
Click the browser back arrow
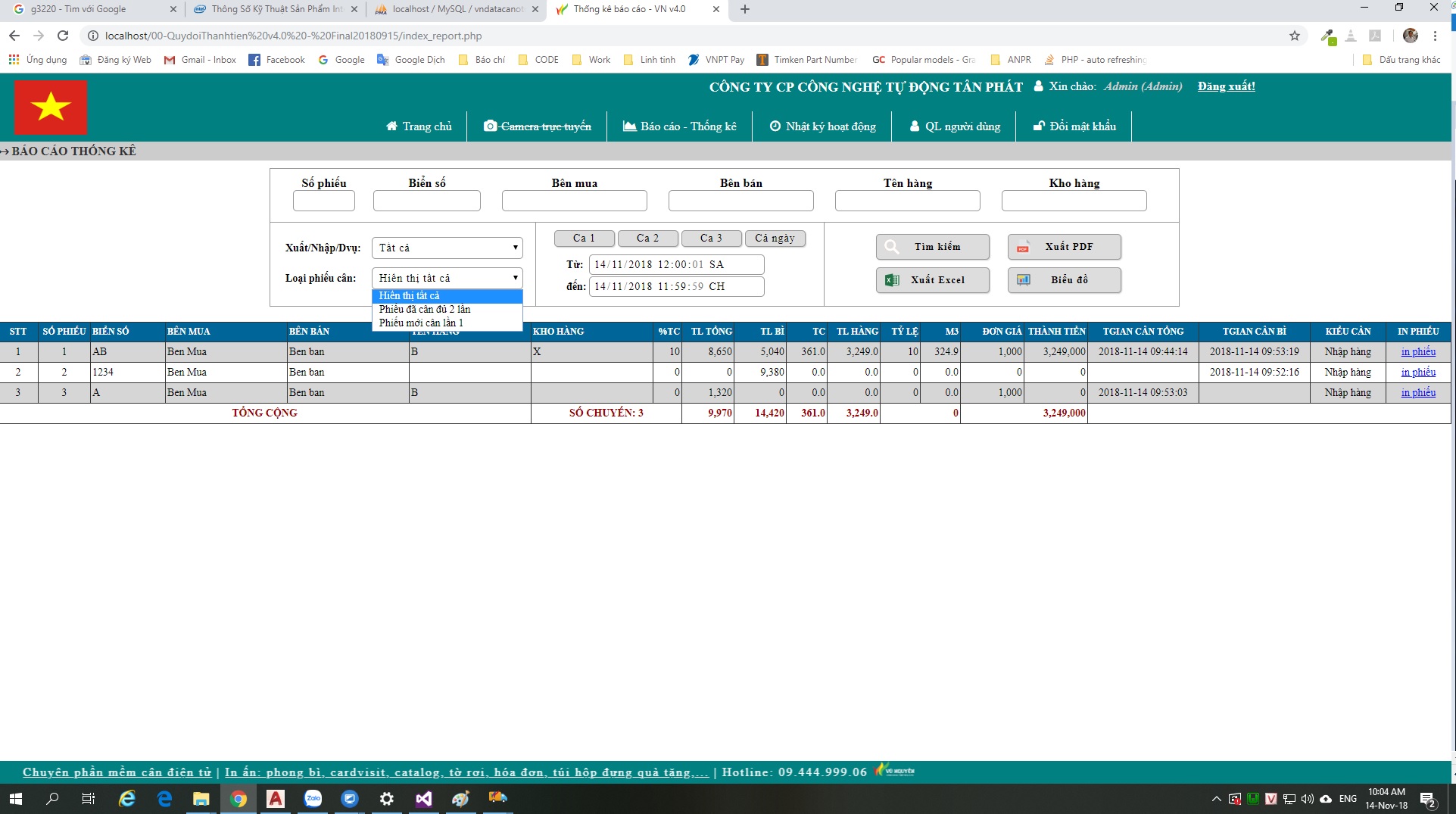pos(14,36)
